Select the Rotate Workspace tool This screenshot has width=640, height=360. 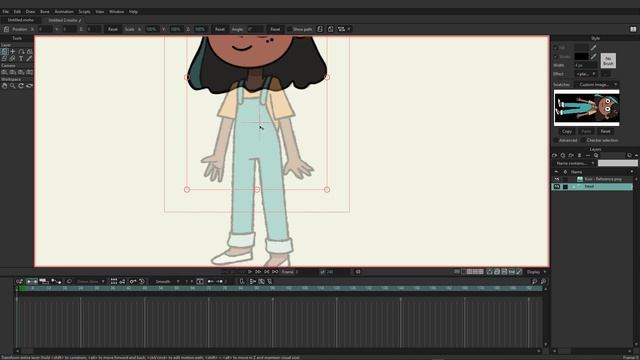click(x=21, y=86)
